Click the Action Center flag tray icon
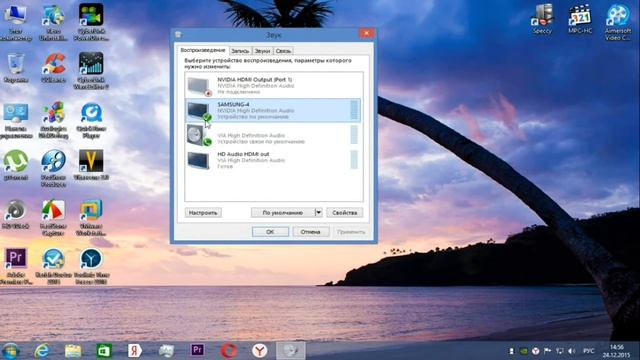 pyautogui.click(x=547, y=351)
